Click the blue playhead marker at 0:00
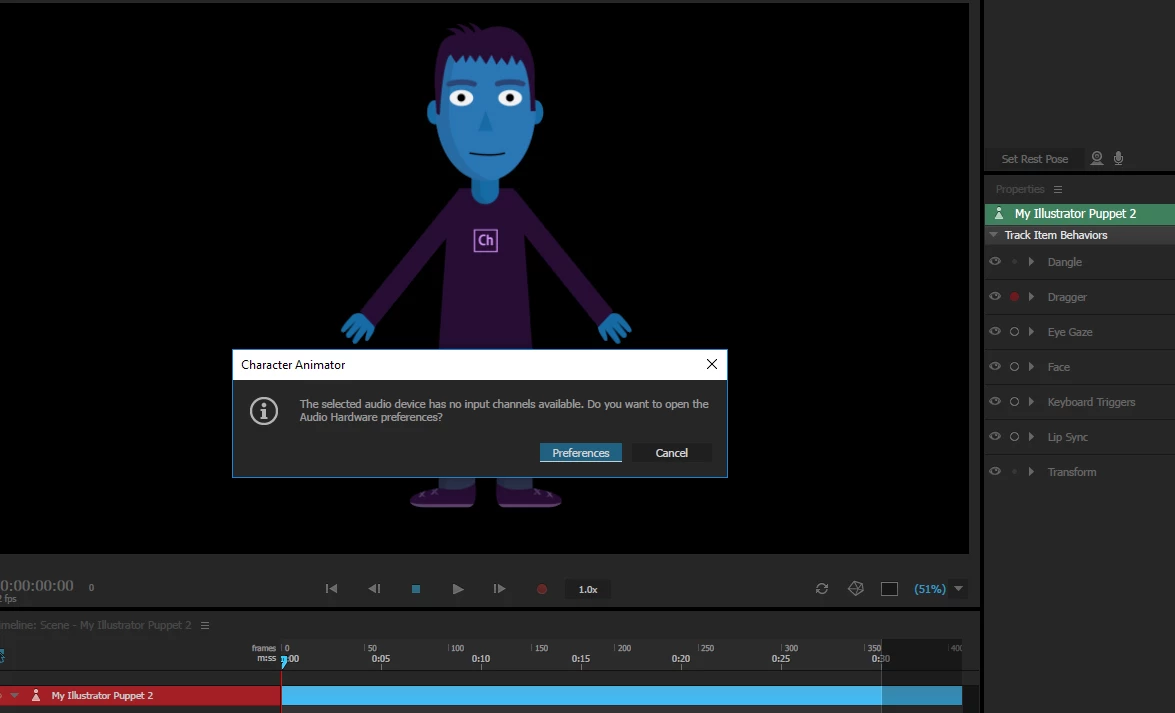Screen dimensions: 1175x713 point(284,661)
